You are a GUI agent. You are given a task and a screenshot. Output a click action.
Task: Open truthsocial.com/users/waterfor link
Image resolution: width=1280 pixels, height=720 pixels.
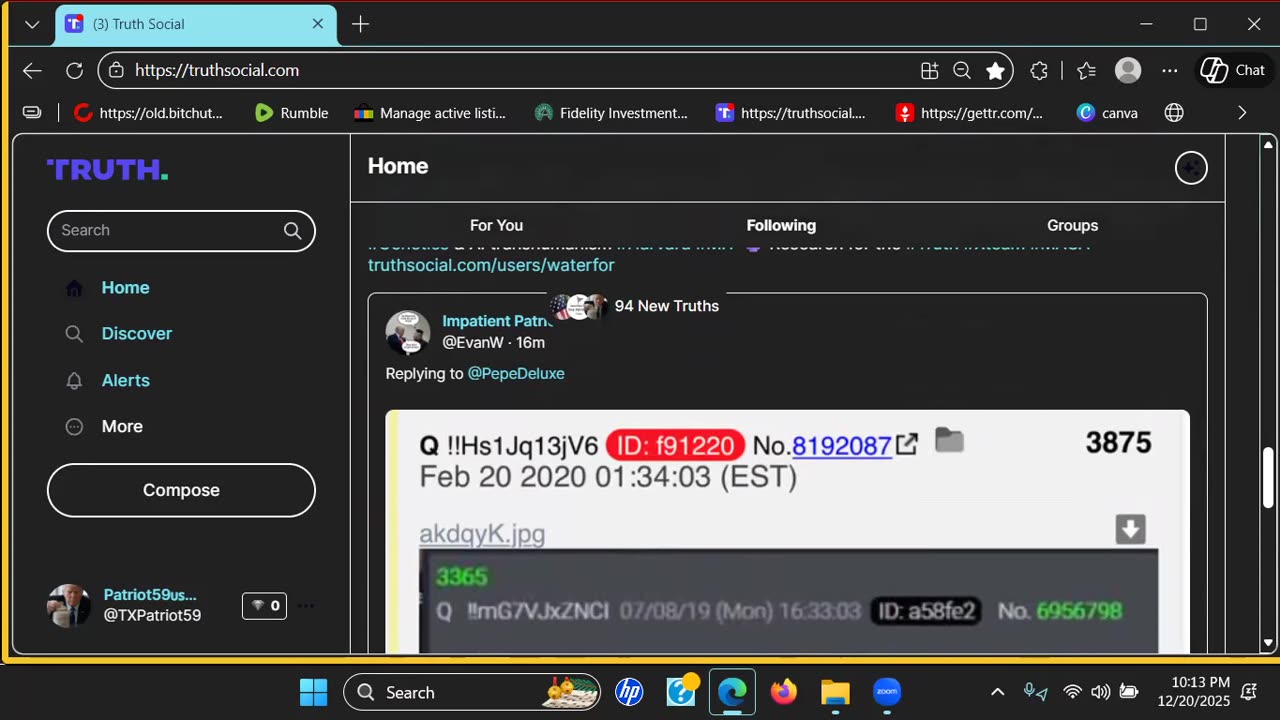491,265
